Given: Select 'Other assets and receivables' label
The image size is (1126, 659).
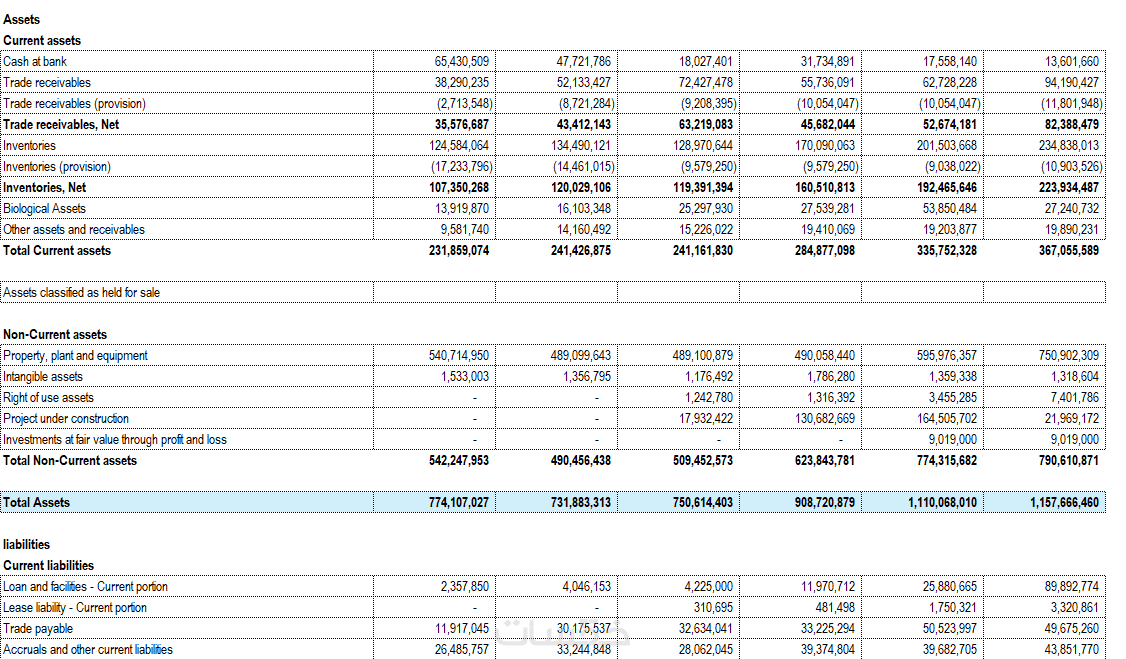Looking at the screenshot, I should (74, 230).
